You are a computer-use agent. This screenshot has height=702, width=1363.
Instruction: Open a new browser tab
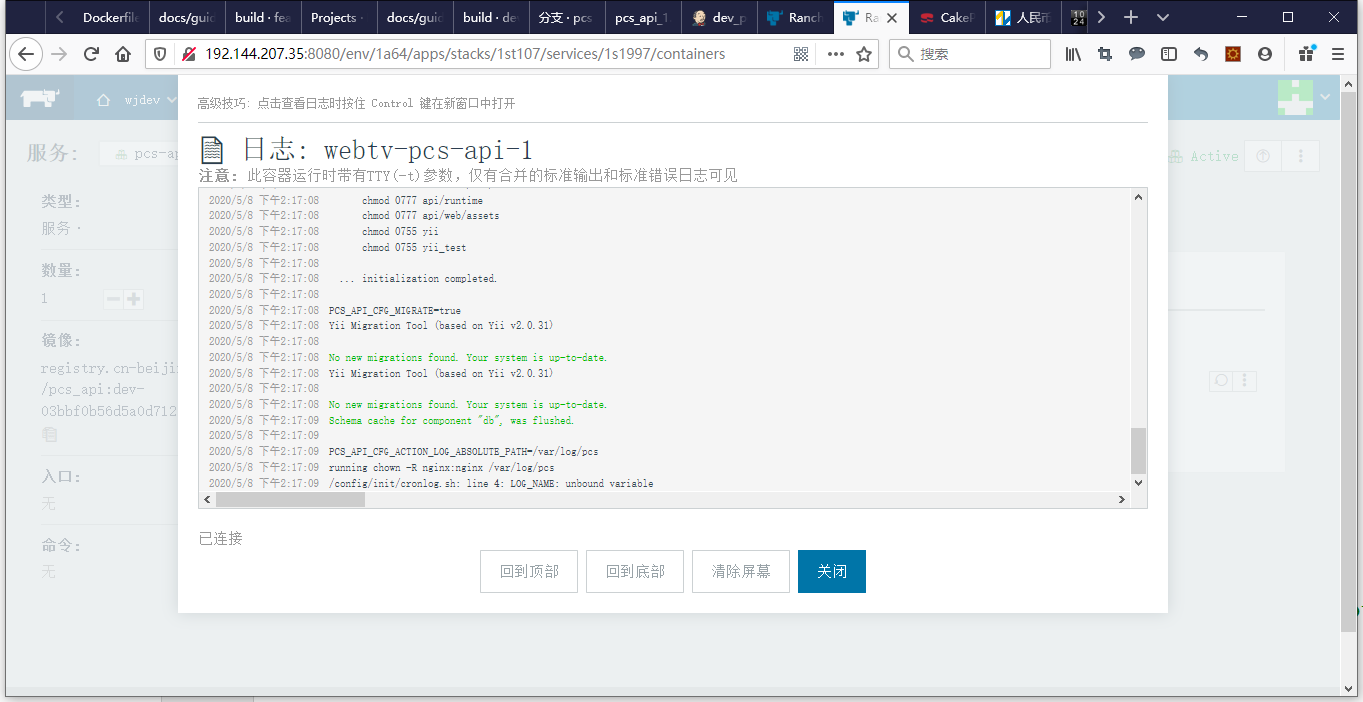click(1131, 17)
